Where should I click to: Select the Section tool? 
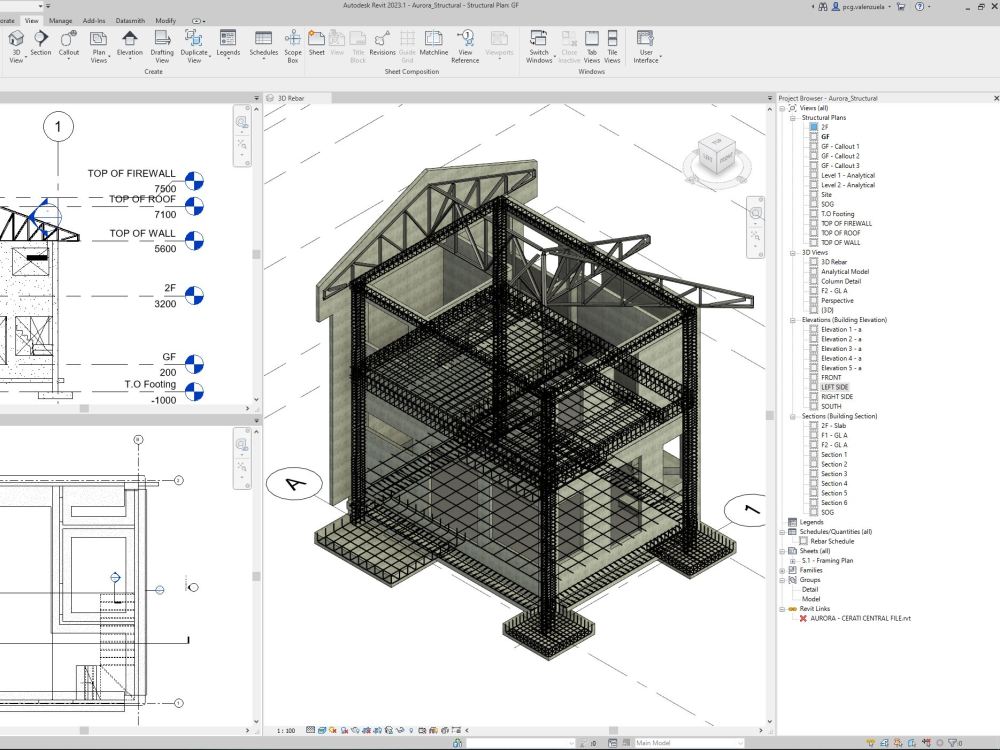[40, 43]
